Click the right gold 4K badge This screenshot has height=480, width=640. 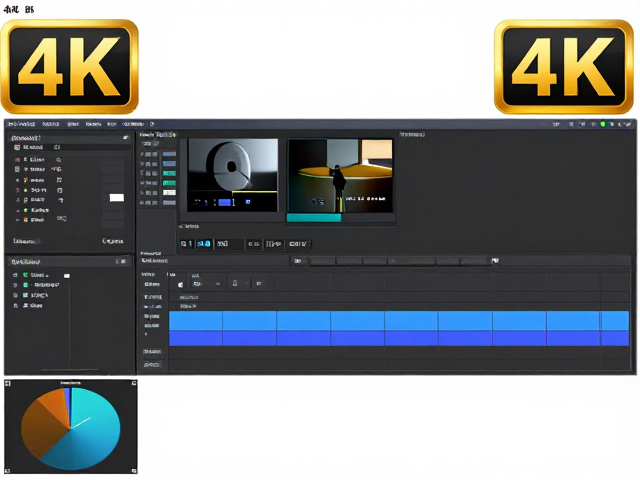tap(564, 67)
